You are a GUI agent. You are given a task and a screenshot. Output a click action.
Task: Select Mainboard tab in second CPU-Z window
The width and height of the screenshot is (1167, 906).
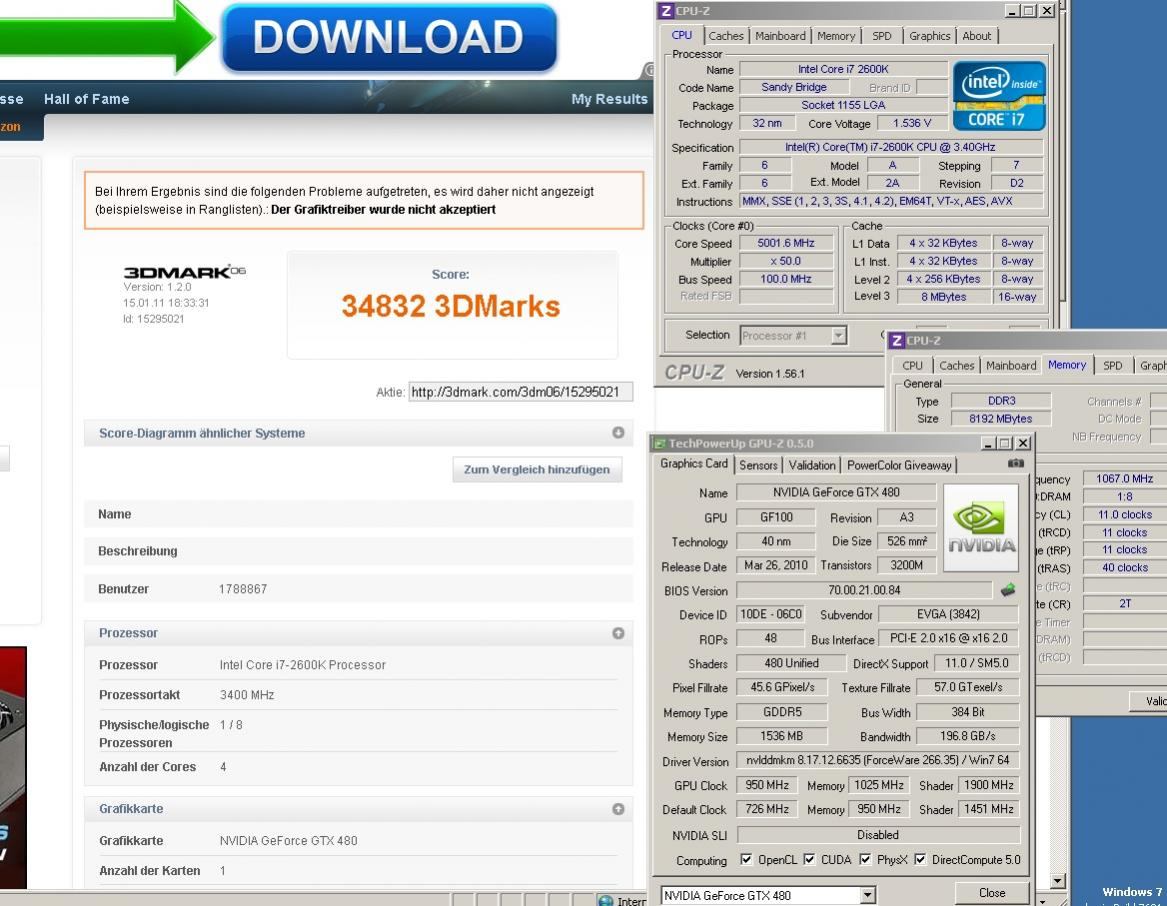click(x=1011, y=366)
